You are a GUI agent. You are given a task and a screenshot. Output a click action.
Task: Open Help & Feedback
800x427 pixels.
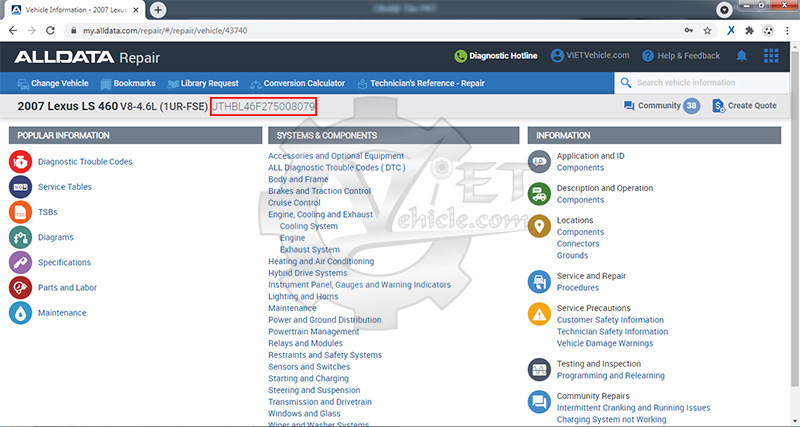[681, 56]
